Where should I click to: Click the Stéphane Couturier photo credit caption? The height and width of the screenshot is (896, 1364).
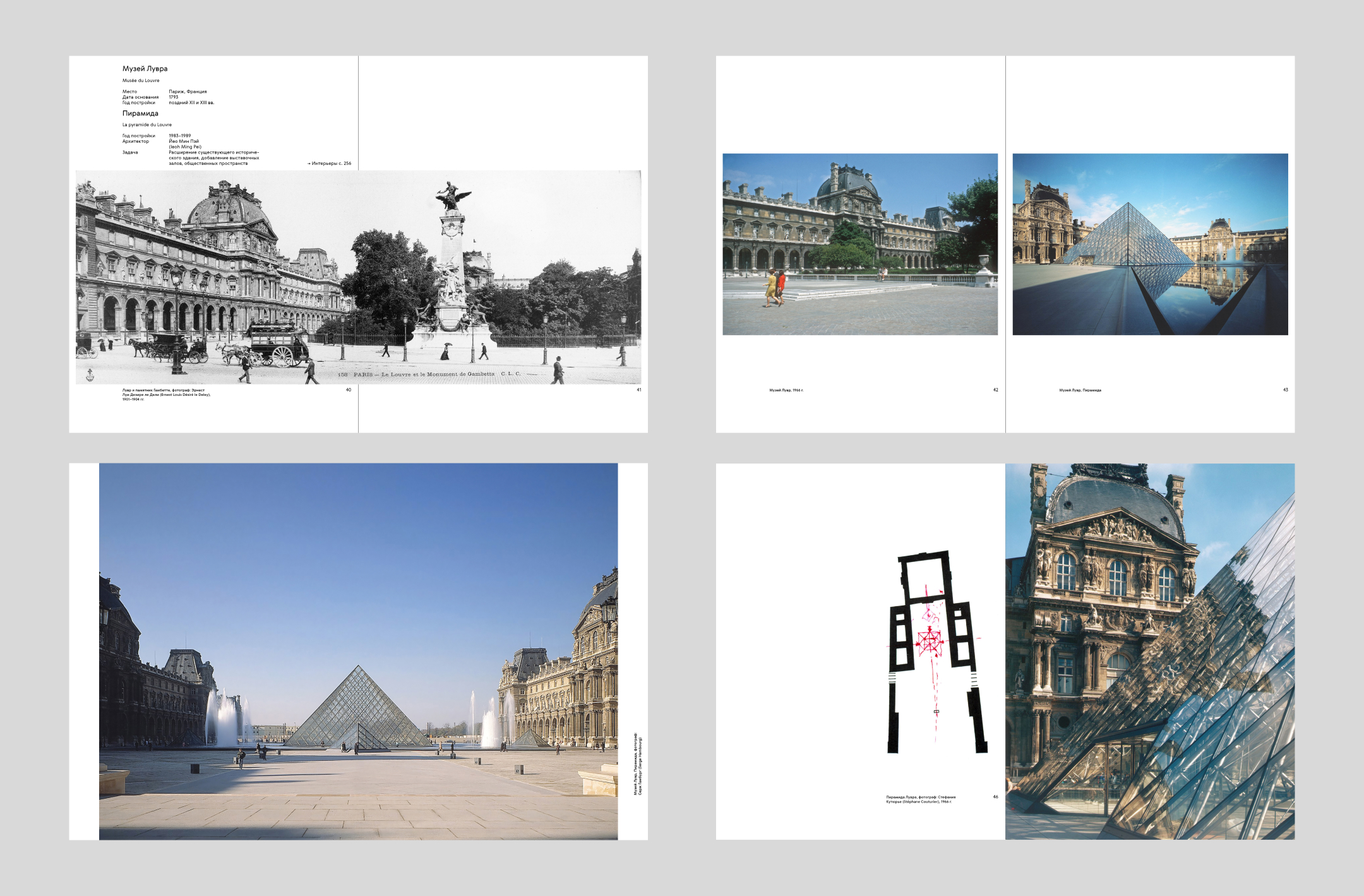[x=920, y=799]
